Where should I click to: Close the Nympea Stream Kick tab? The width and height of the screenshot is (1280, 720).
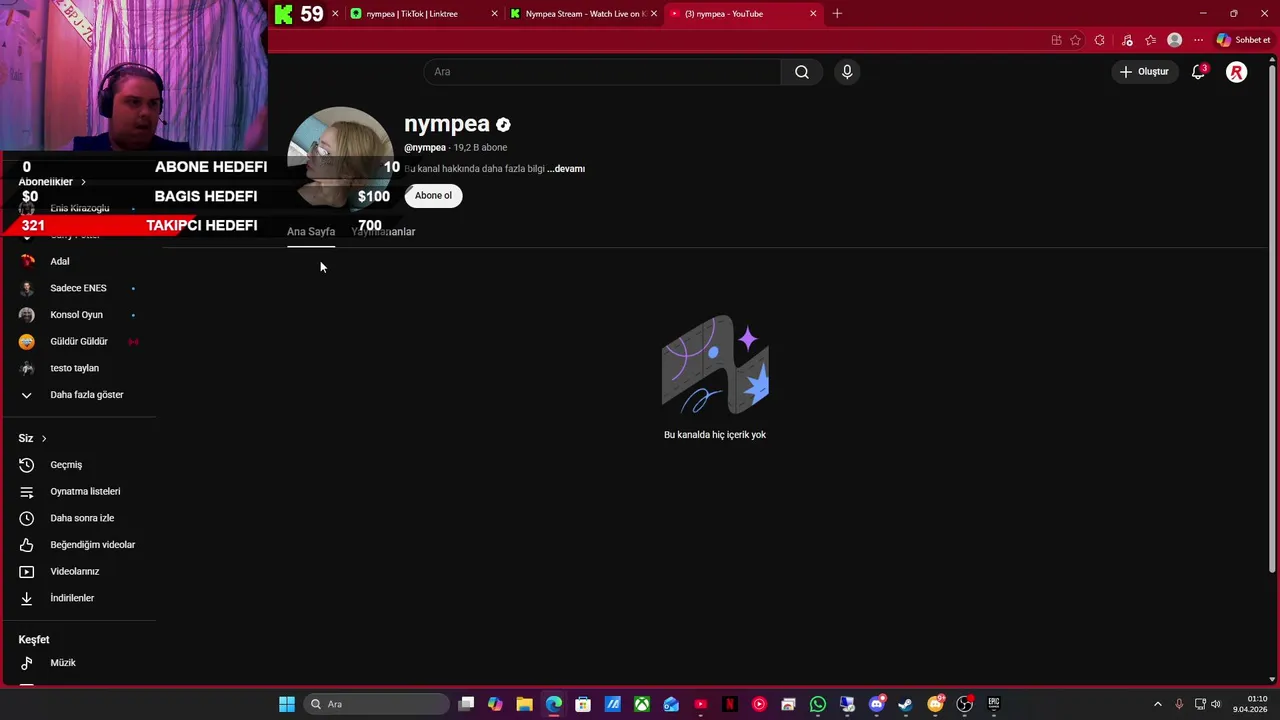[x=654, y=14]
